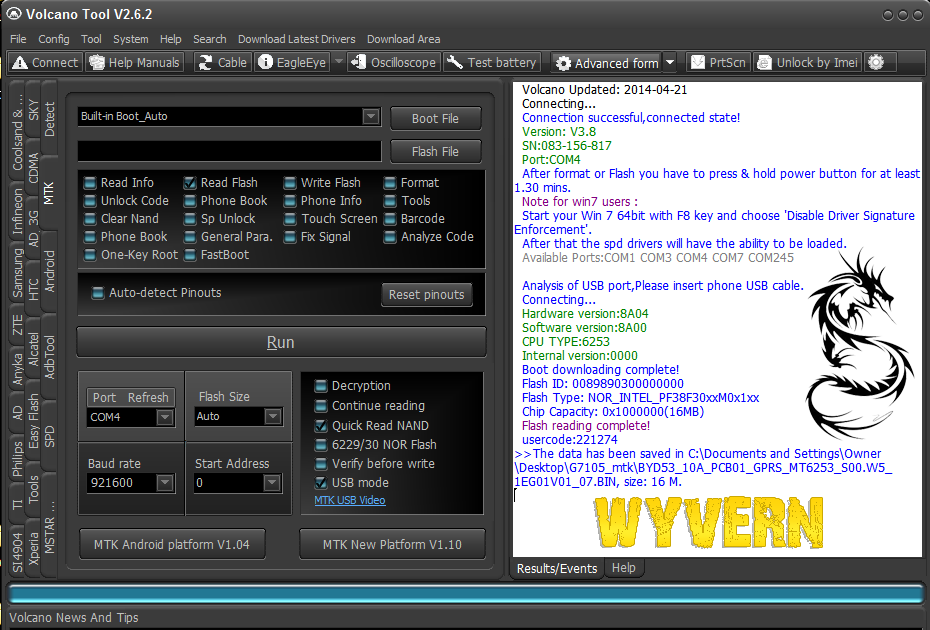Tick the Barcode checkbox

tap(390, 219)
